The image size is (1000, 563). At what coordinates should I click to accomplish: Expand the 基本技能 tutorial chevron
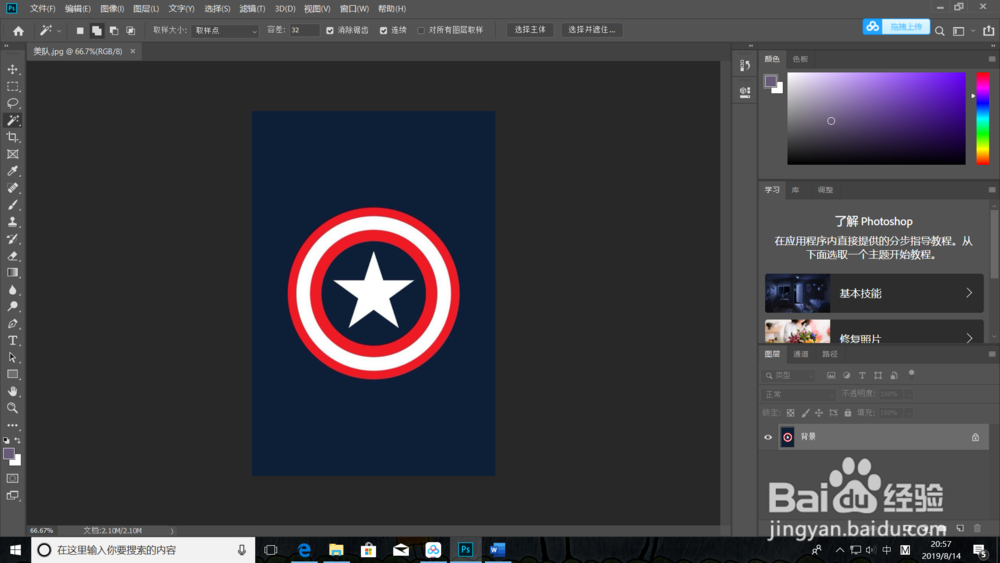[969, 293]
